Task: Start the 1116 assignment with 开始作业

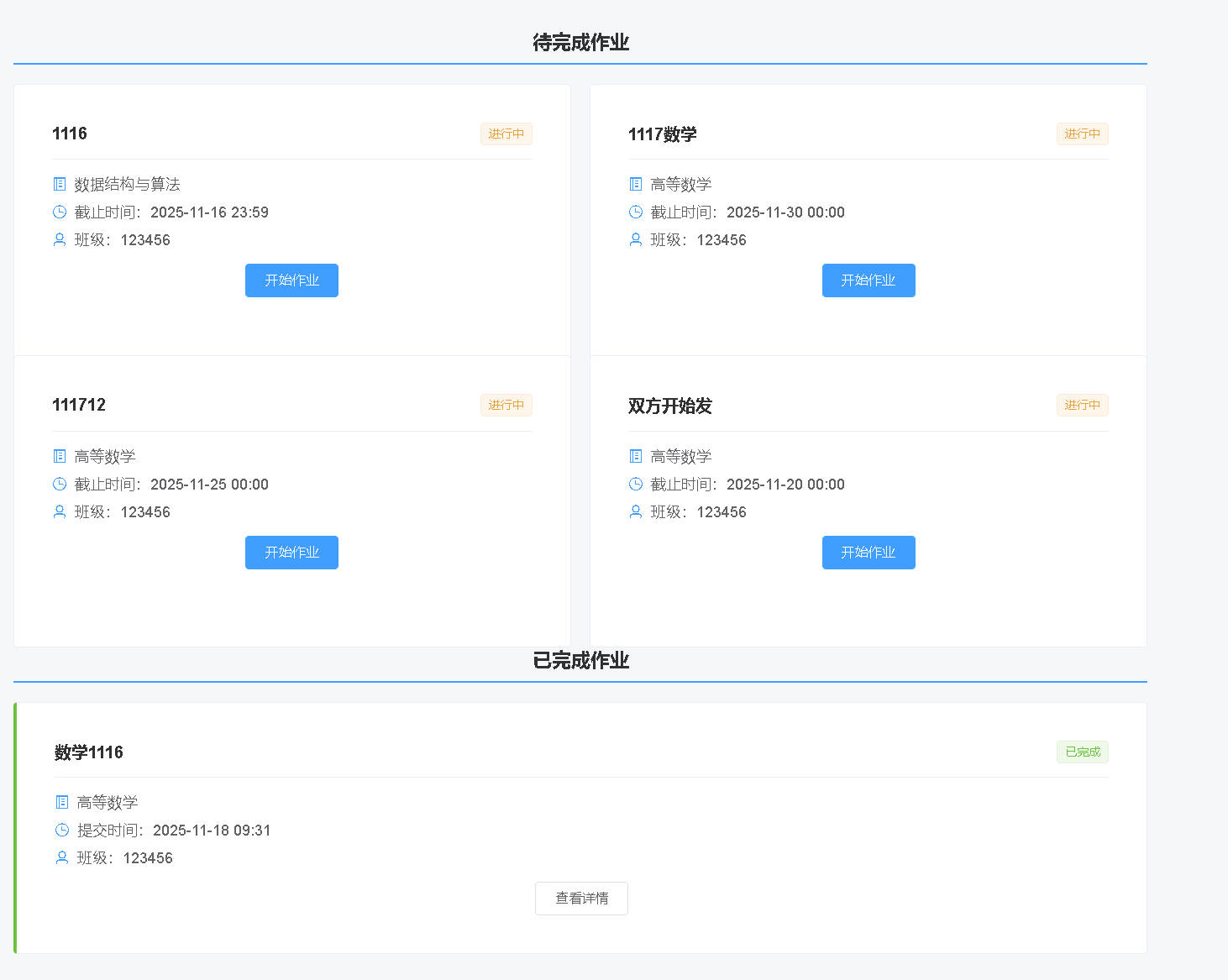Action: point(291,280)
